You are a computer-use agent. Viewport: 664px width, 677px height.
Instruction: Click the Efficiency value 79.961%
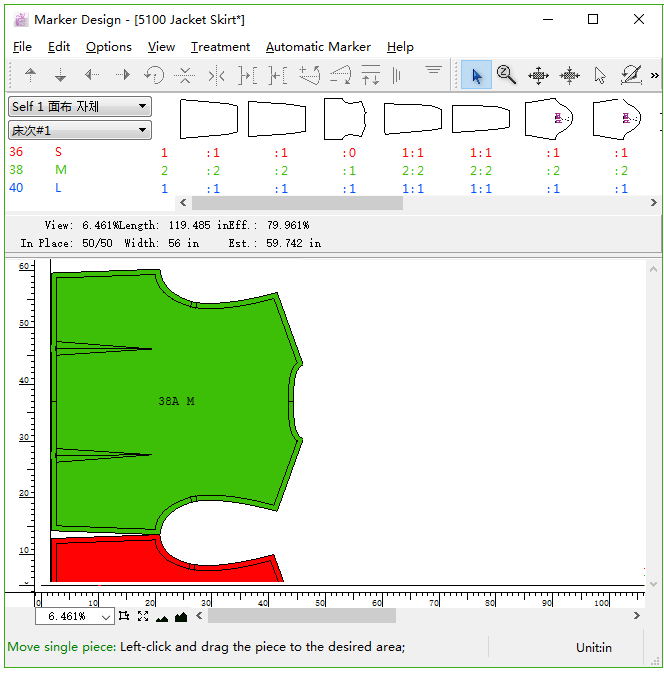pyautogui.click(x=288, y=225)
